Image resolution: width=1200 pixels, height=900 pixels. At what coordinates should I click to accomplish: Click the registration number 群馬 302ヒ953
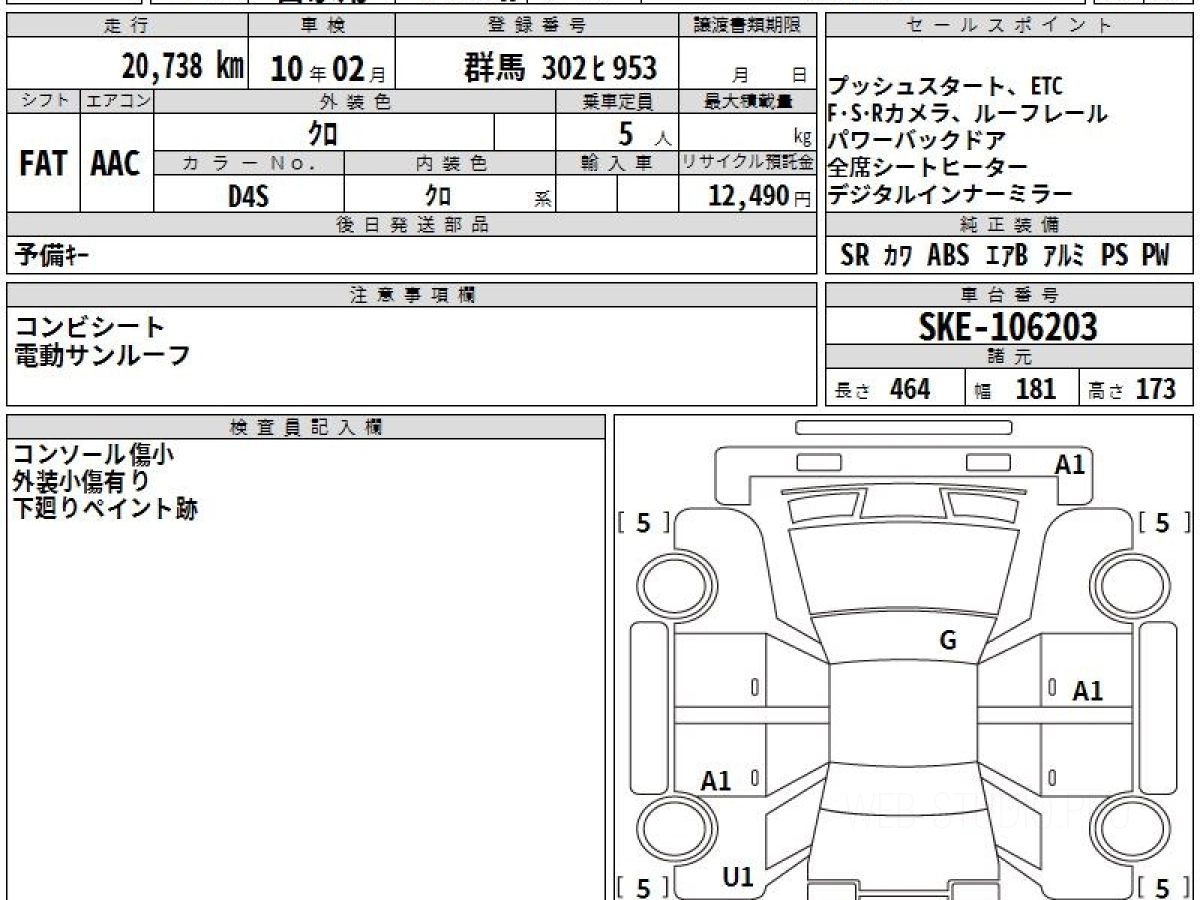(561, 68)
